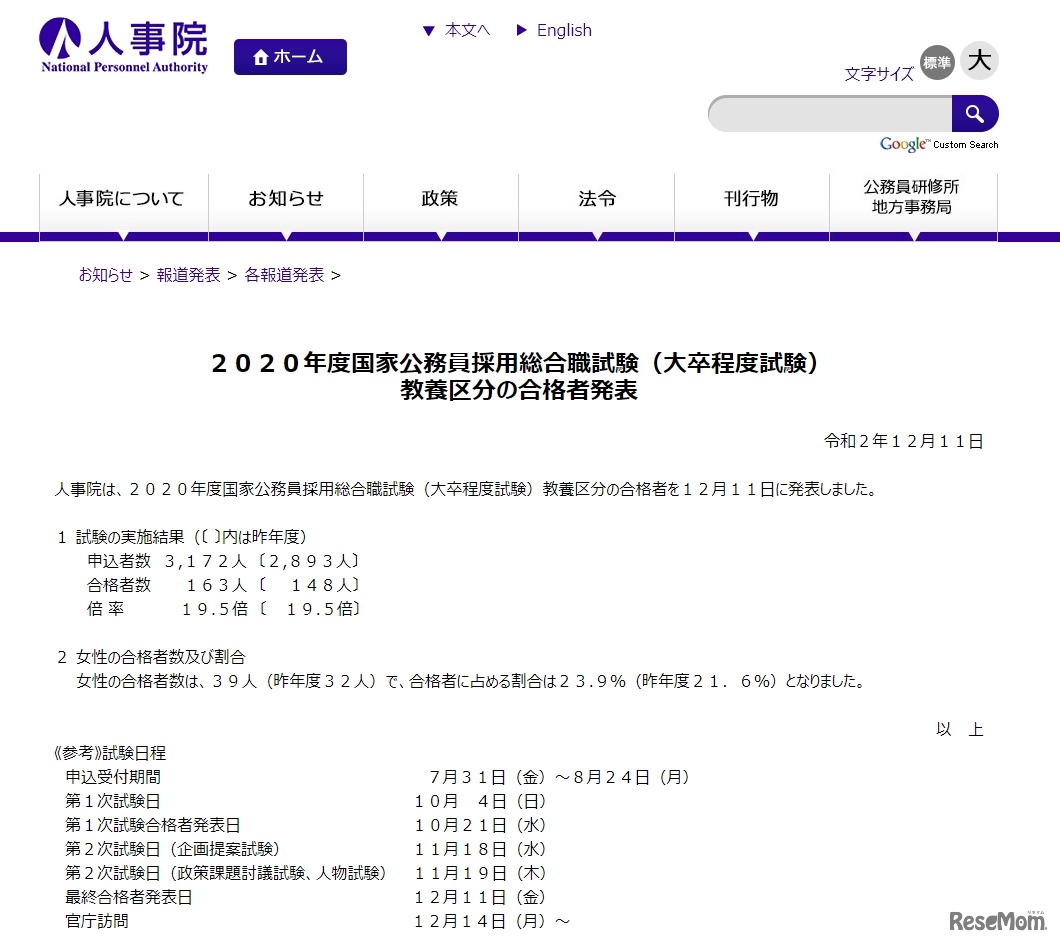Open the 各報道発表 breadcrumb link

coord(284,275)
